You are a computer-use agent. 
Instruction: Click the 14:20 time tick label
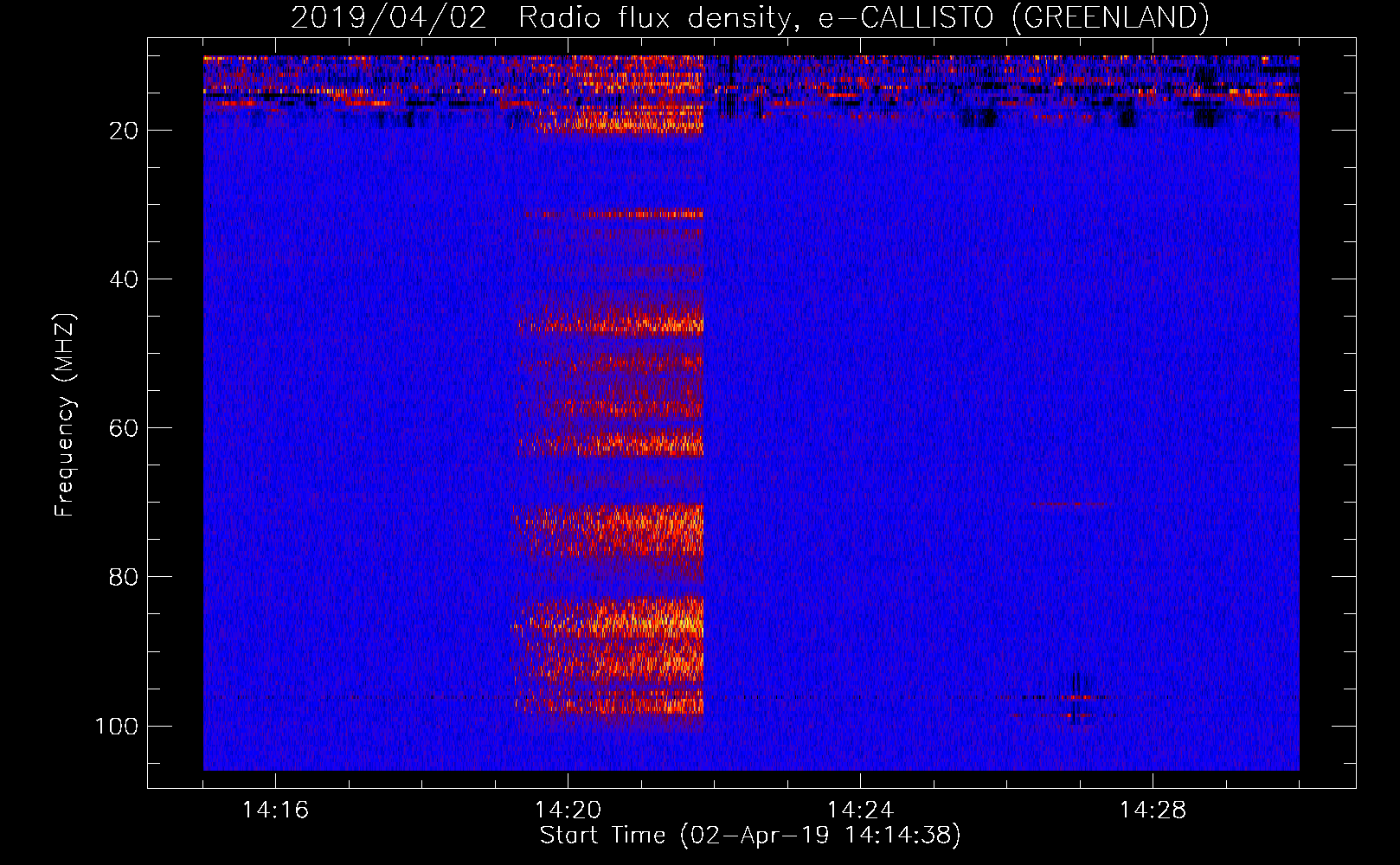568,810
